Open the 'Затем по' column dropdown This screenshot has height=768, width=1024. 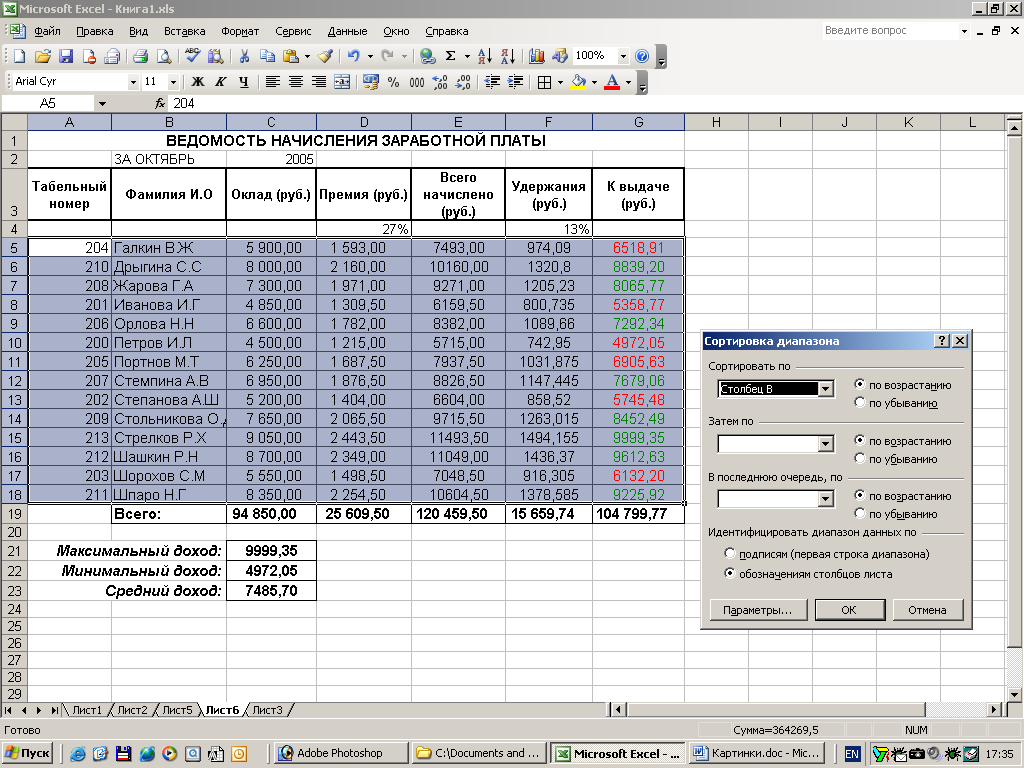tap(825, 444)
